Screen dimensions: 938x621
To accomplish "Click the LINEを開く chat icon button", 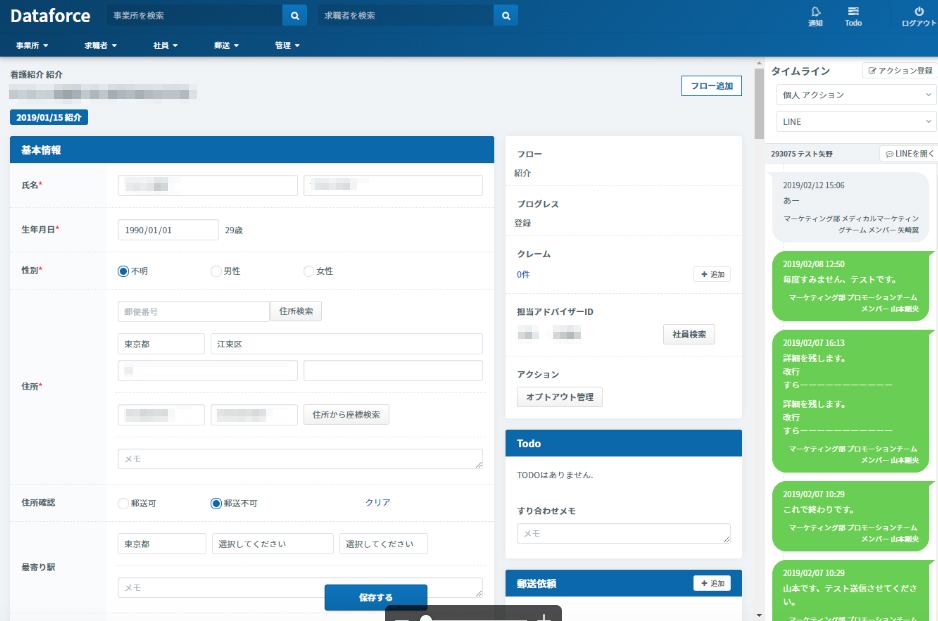I will point(908,154).
